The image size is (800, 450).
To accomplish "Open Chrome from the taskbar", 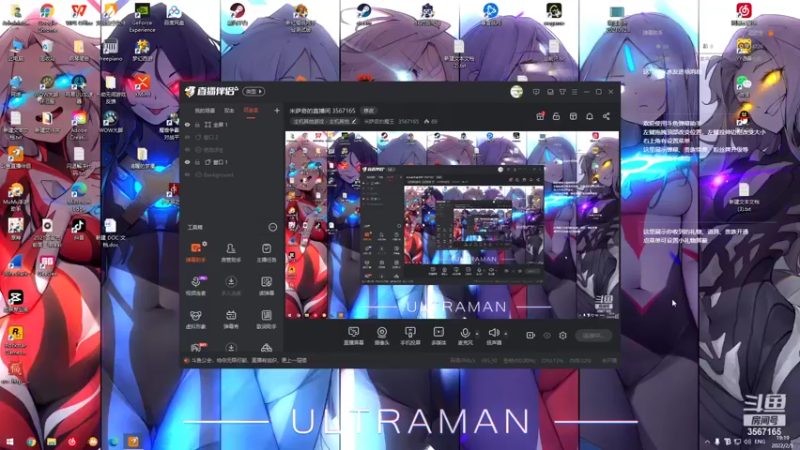I will click(31, 441).
